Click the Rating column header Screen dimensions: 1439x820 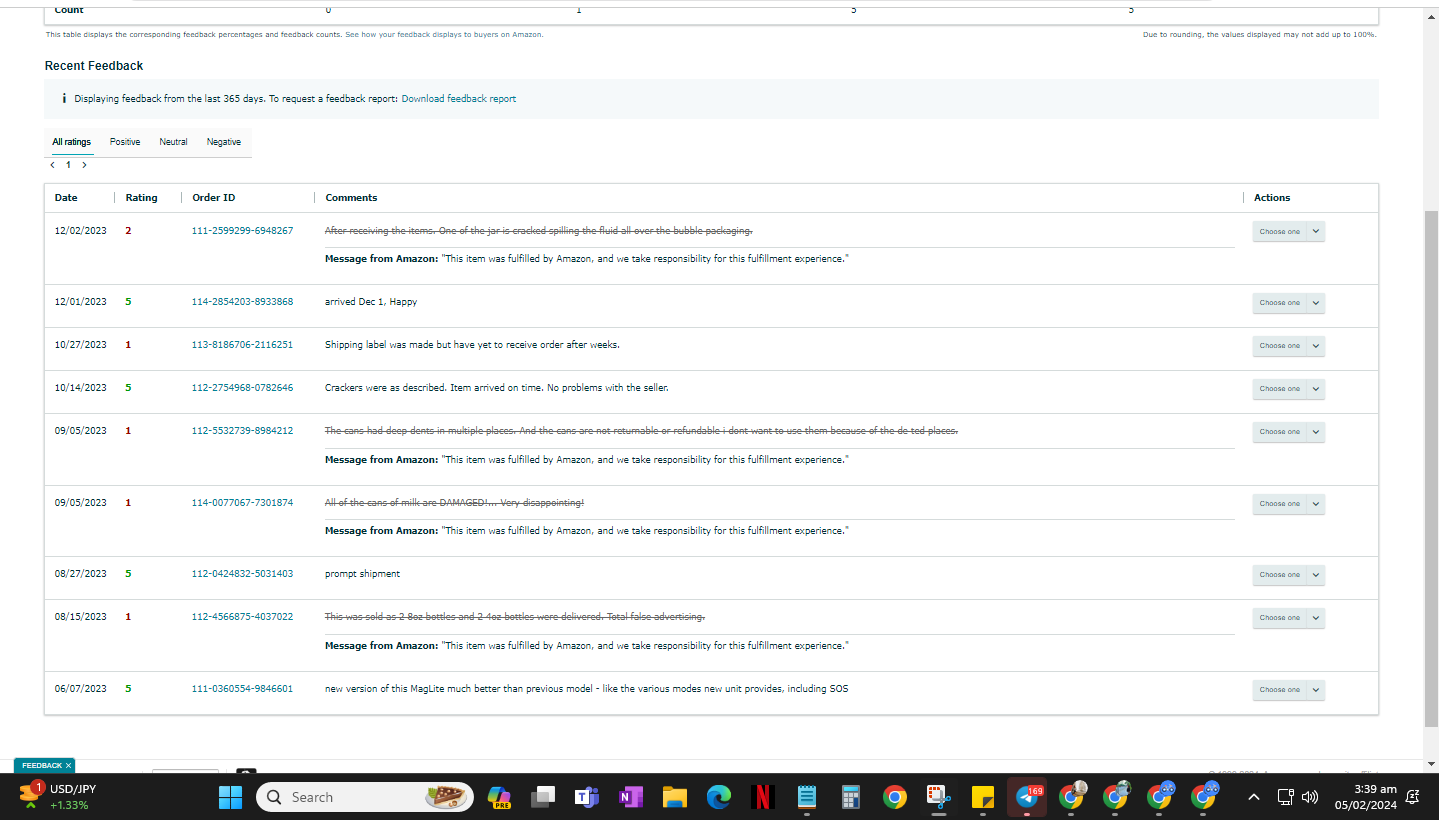click(x=141, y=198)
